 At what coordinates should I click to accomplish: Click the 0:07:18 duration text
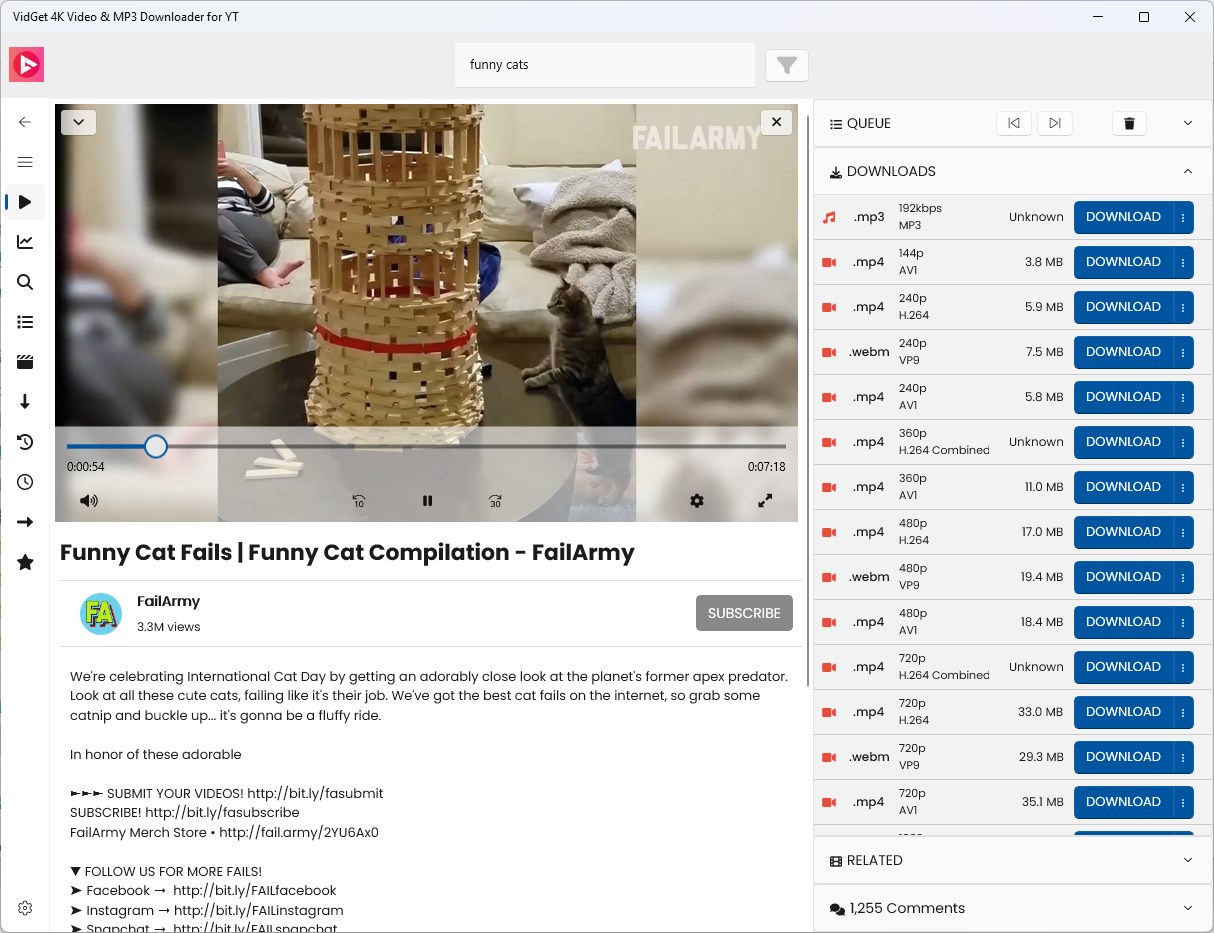(x=766, y=467)
